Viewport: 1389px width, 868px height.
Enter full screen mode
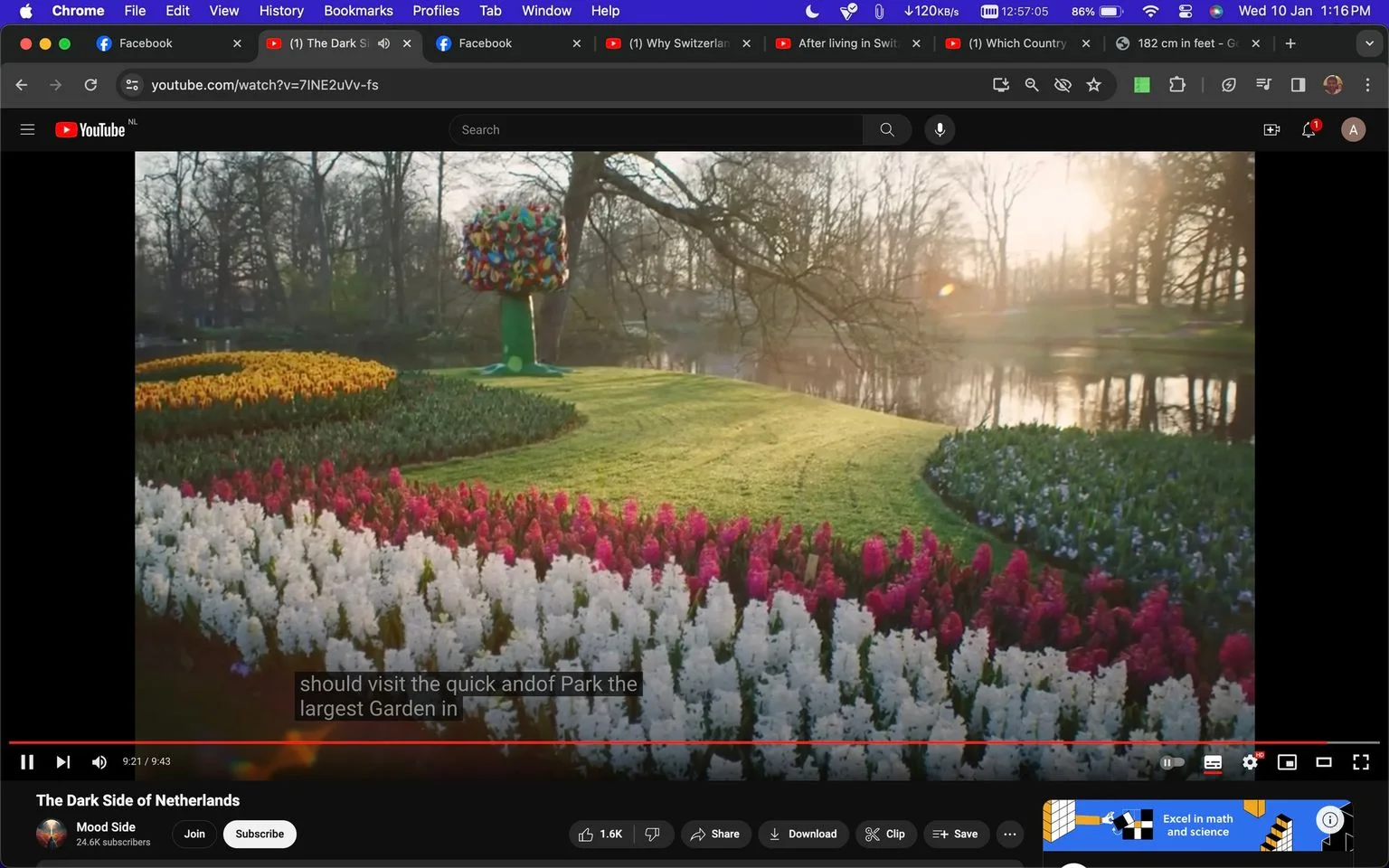pos(1361,762)
